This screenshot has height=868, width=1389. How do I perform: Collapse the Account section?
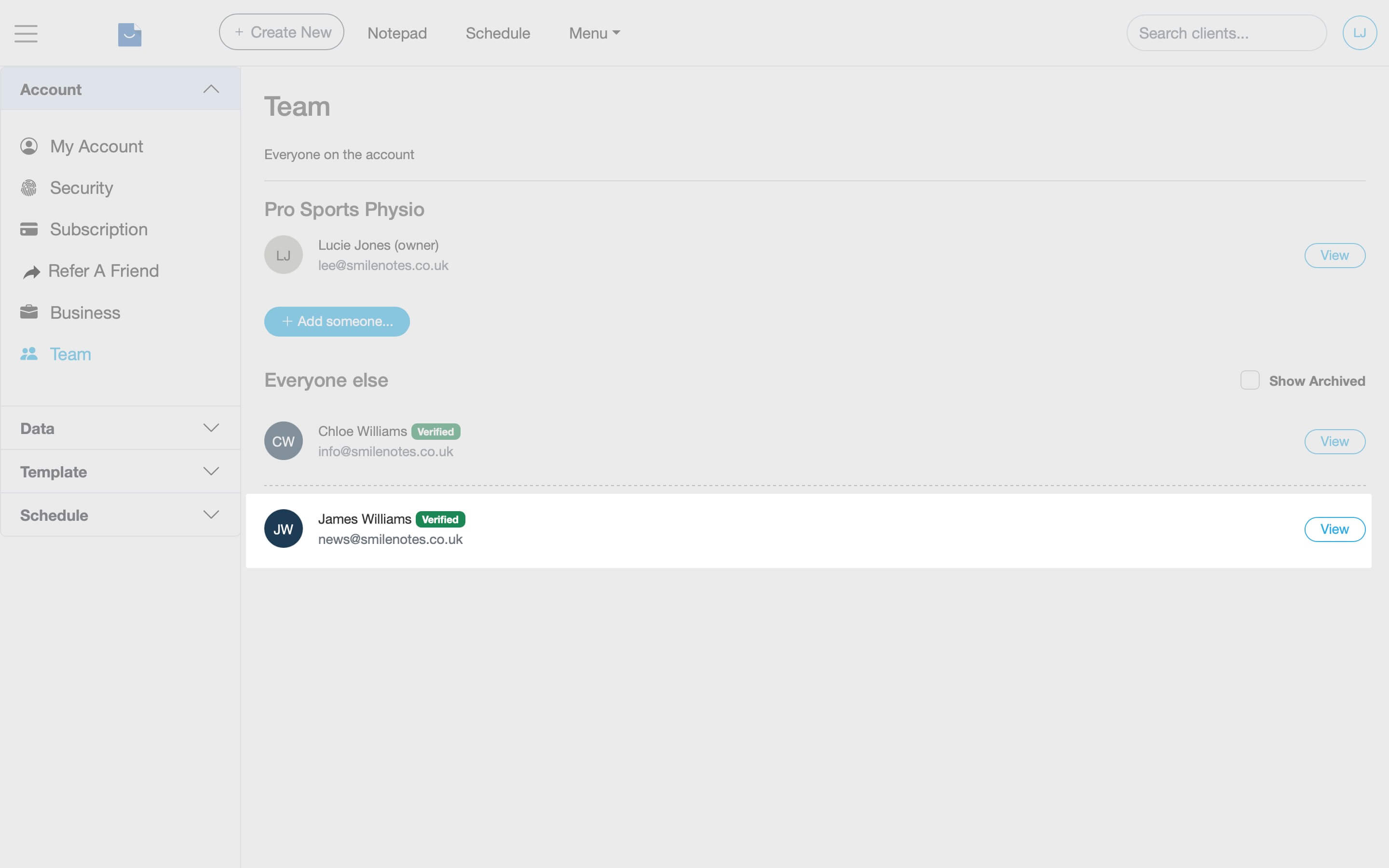point(211,88)
